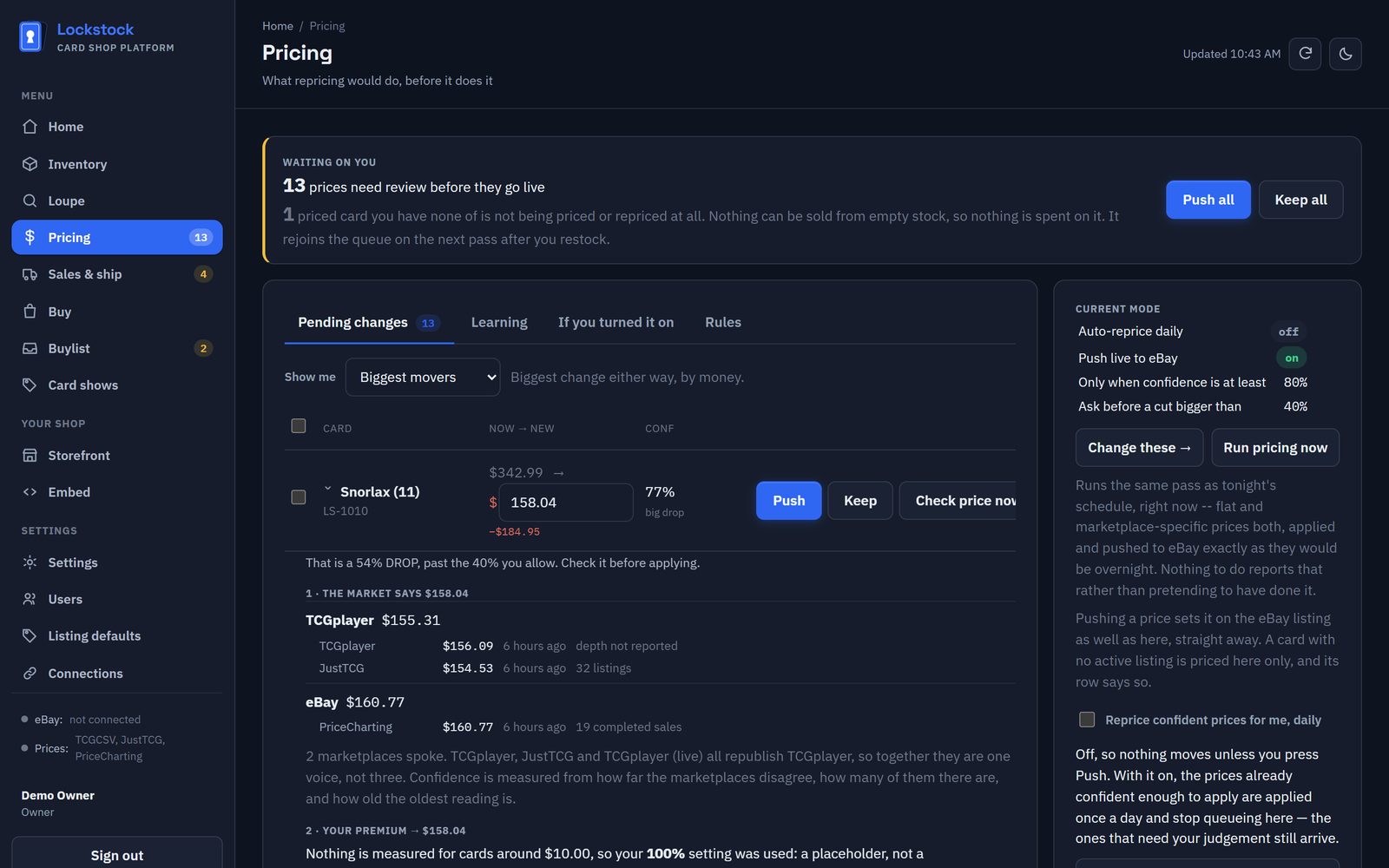This screenshot has height=868, width=1389.
Task: Click the Auto-reprice daily off badge
Action: point(1288,332)
